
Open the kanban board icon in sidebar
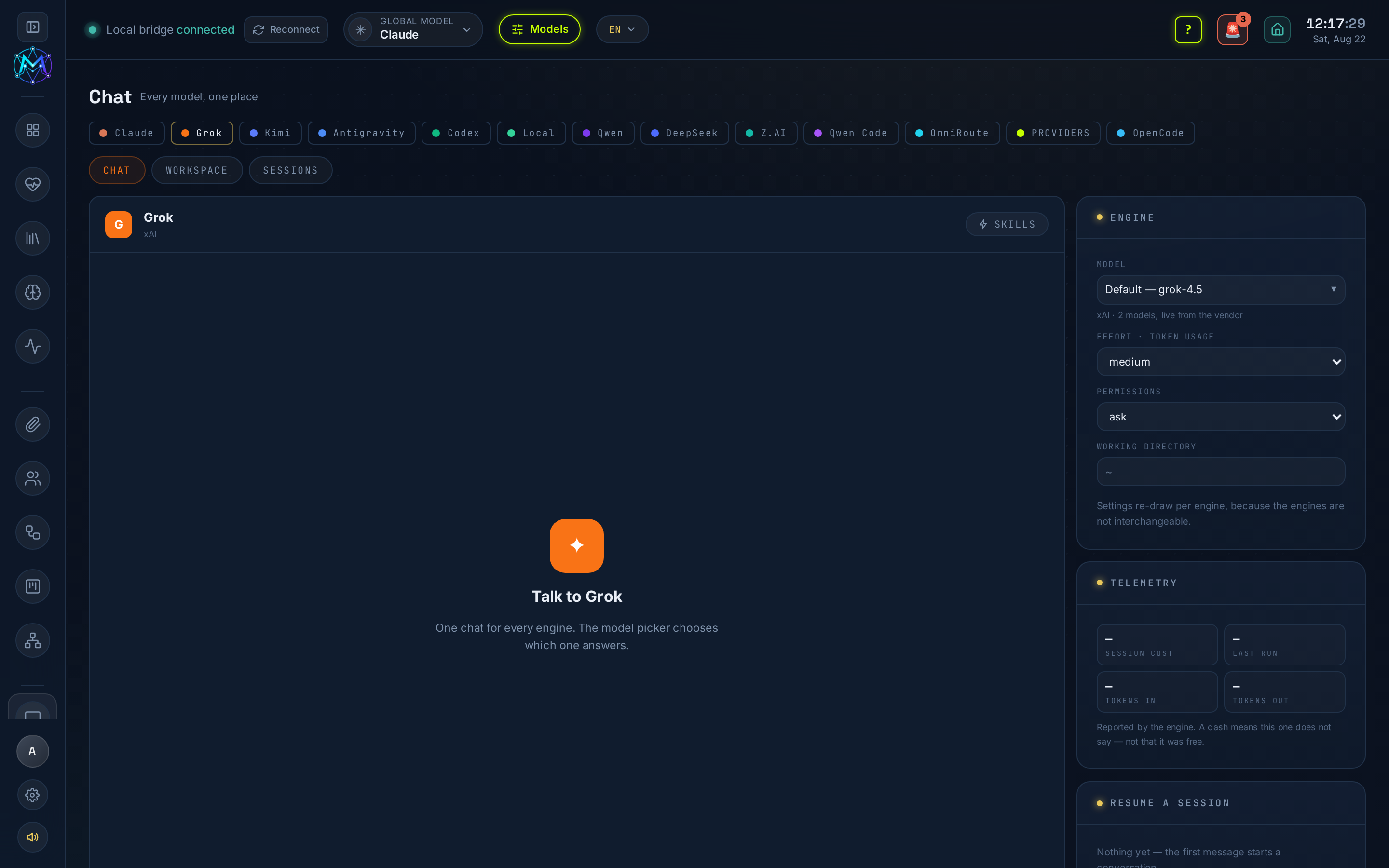click(x=33, y=586)
